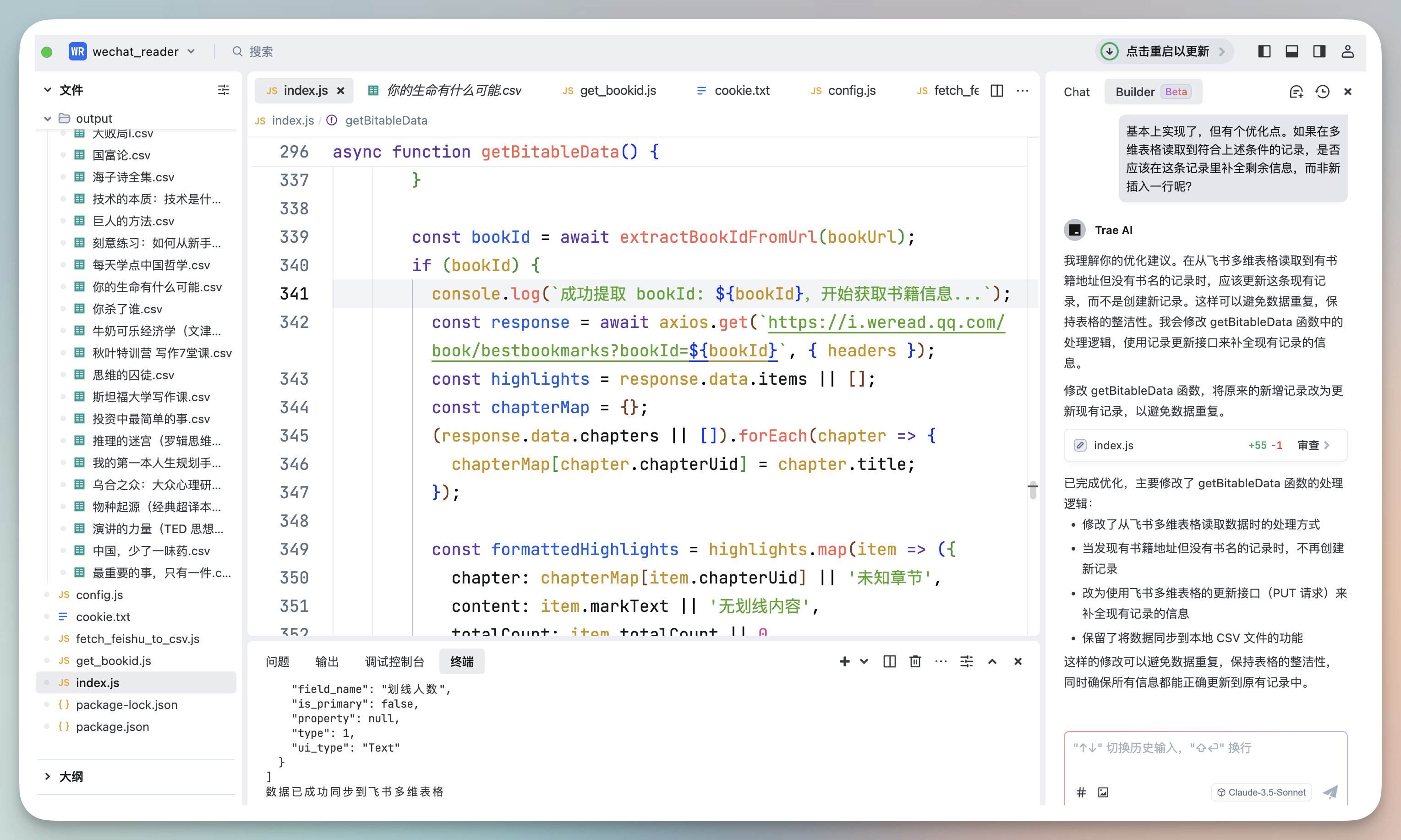Screen dimensions: 1401x840
Task: Toggle the right sidebar layout icon
Action: pos(1319,51)
